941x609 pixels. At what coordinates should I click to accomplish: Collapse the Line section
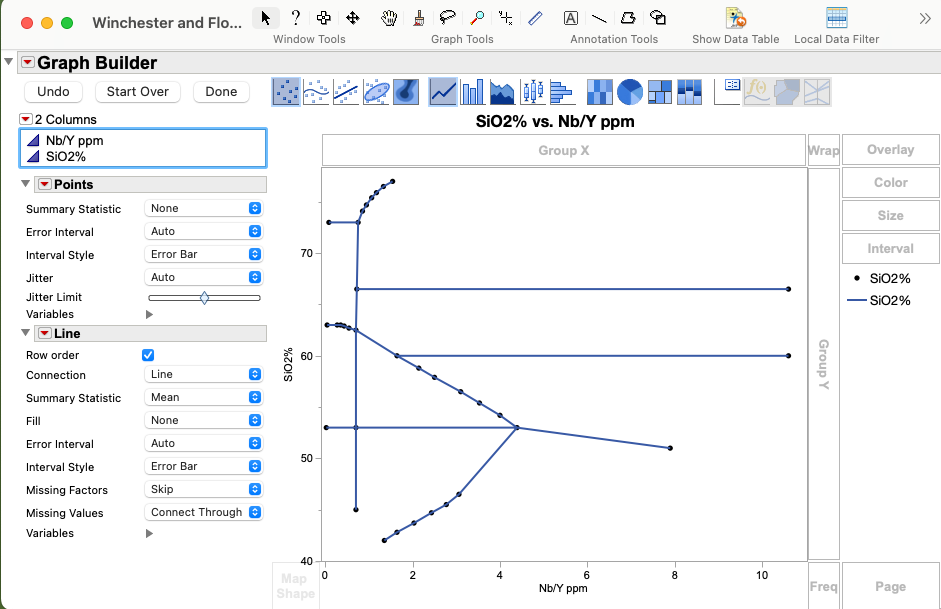pyautogui.click(x=25, y=332)
